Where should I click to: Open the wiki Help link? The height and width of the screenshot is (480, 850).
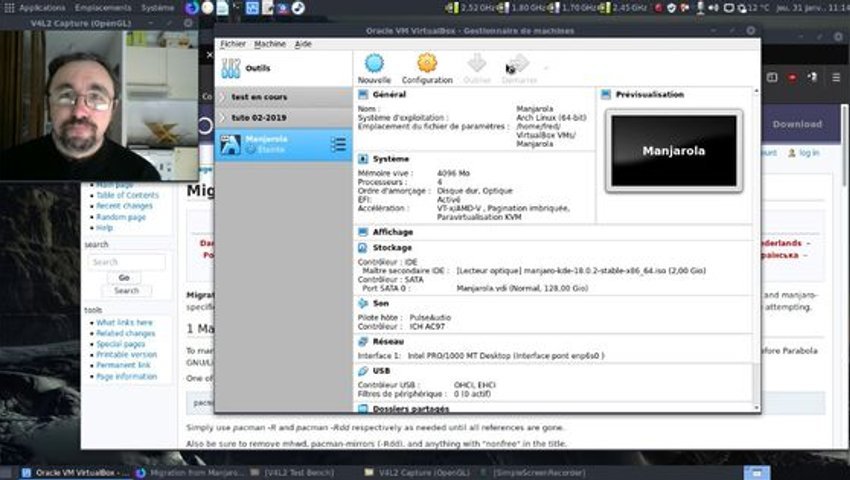tap(104, 228)
